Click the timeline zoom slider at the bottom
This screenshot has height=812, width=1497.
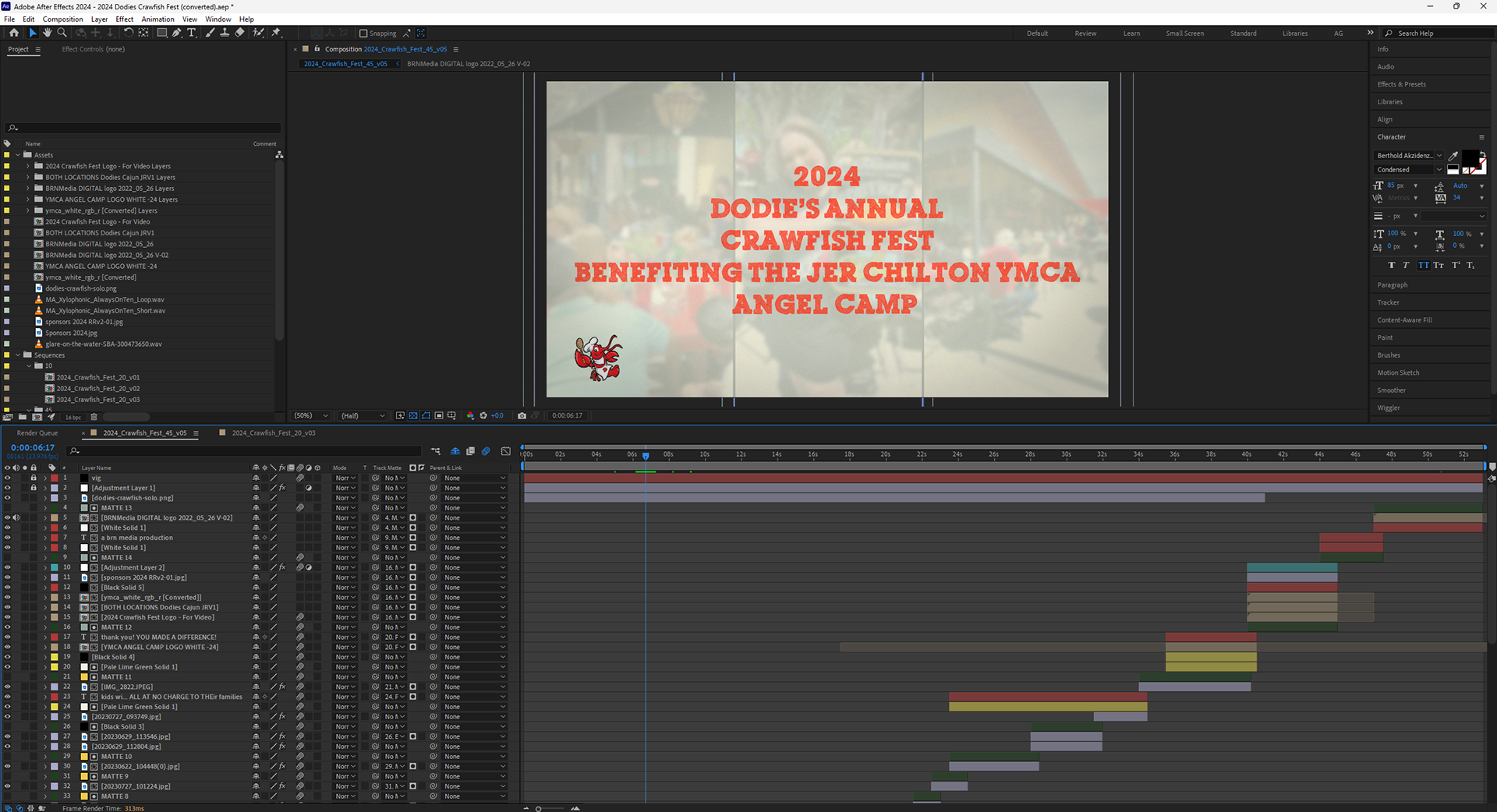click(550, 808)
